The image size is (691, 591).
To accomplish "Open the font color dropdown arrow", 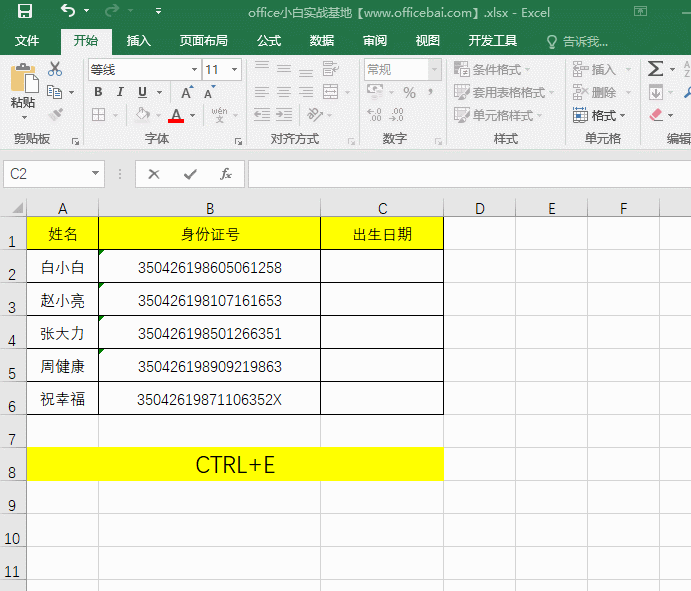I will point(193,115).
